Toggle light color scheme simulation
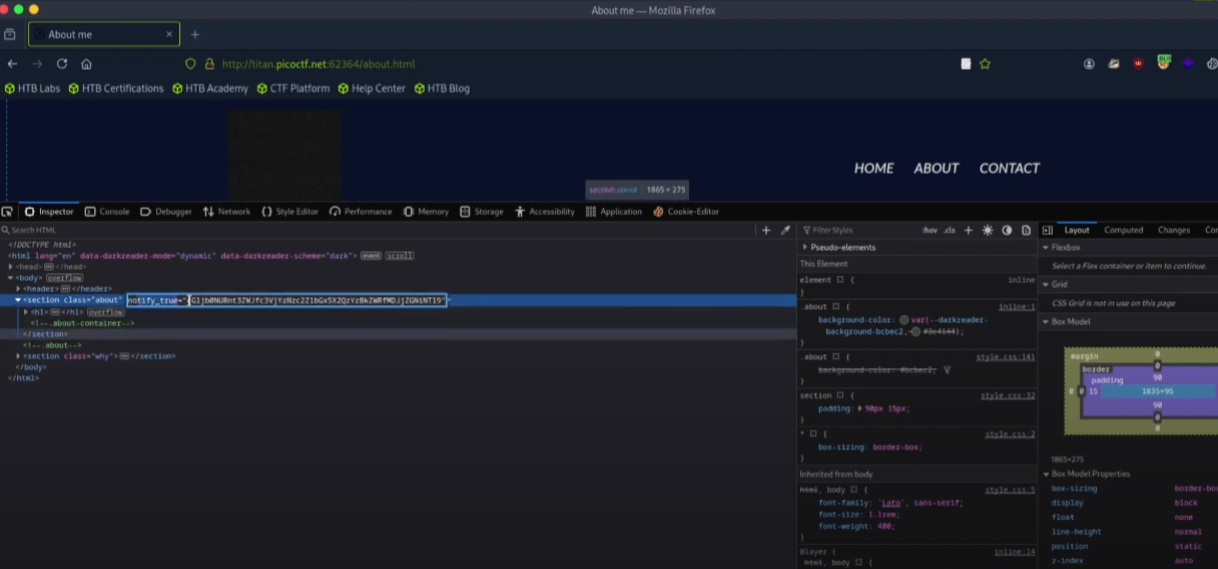This screenshot has height=569, width=1218. click(988, 230)
